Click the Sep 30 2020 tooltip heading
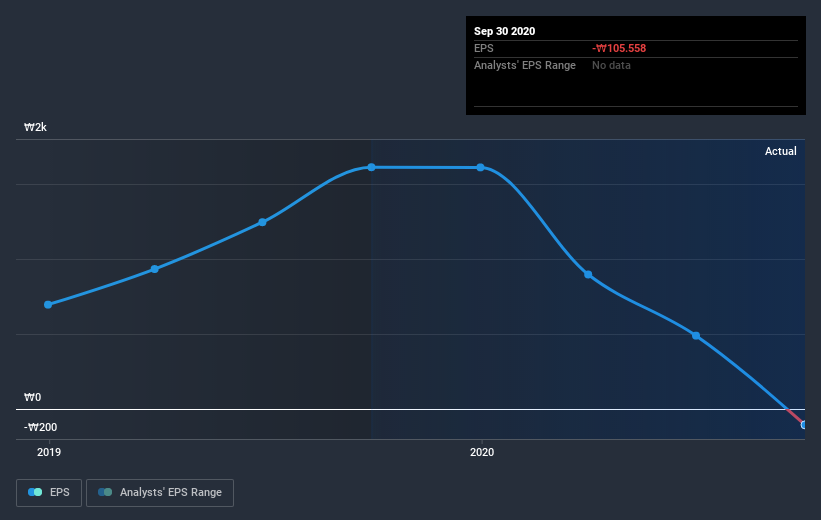This screenshot has height=520, width=821. [x=504, y=31]
